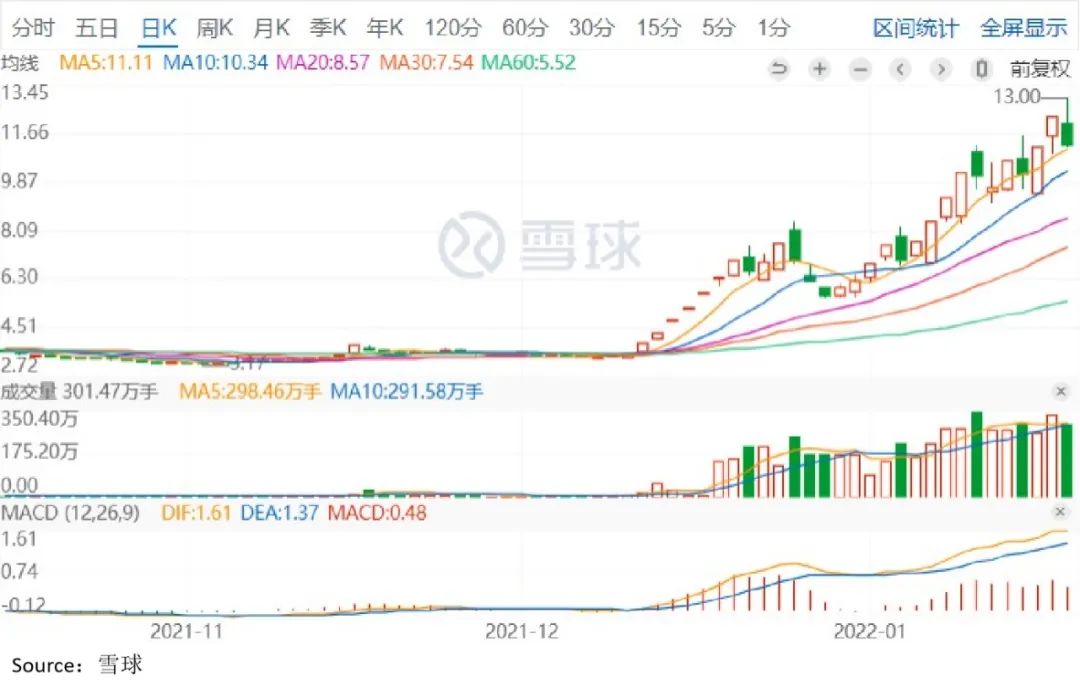Click the 4.51 price axis label

coord(21,325)
